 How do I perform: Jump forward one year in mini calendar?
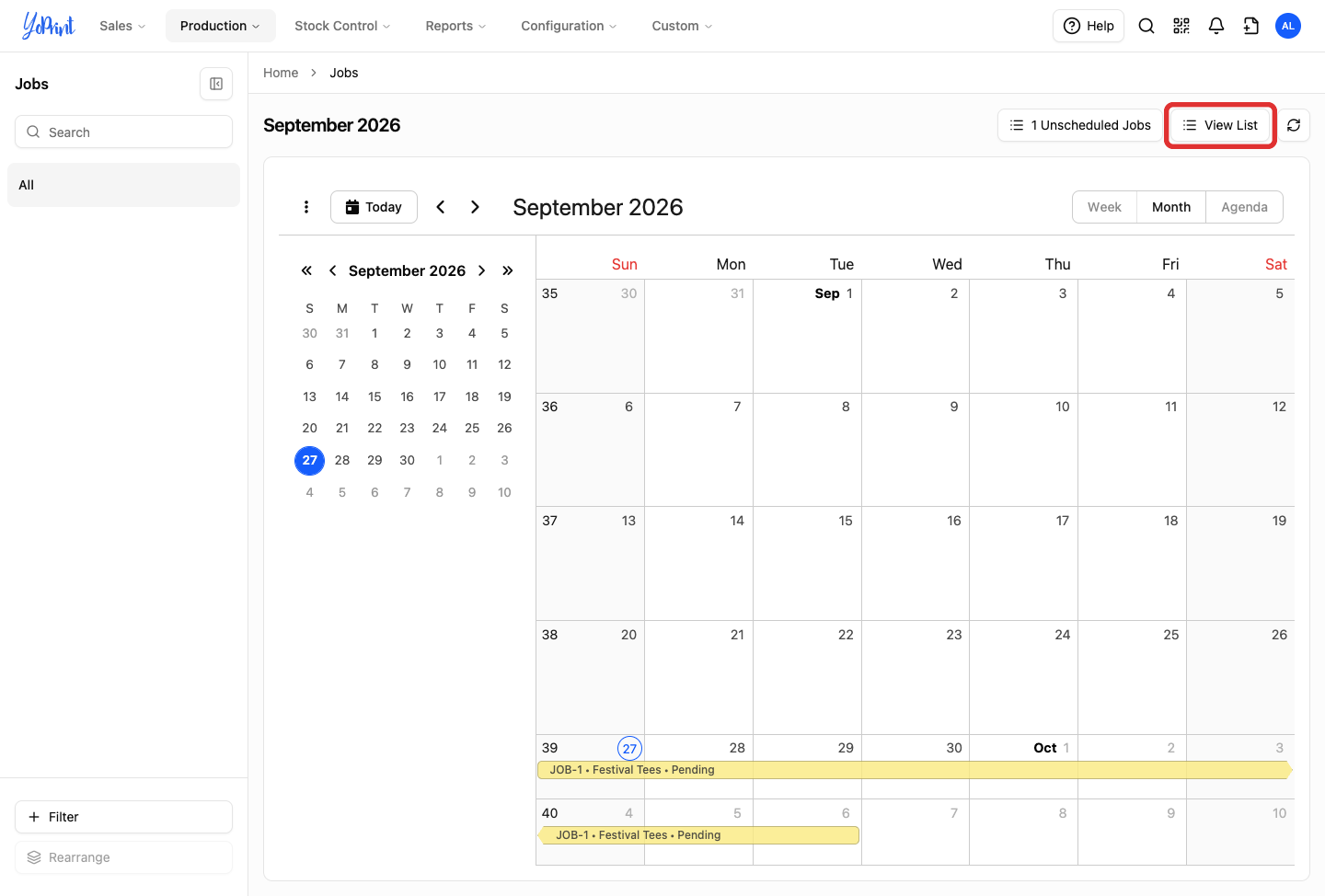click(x=507, y=270)
